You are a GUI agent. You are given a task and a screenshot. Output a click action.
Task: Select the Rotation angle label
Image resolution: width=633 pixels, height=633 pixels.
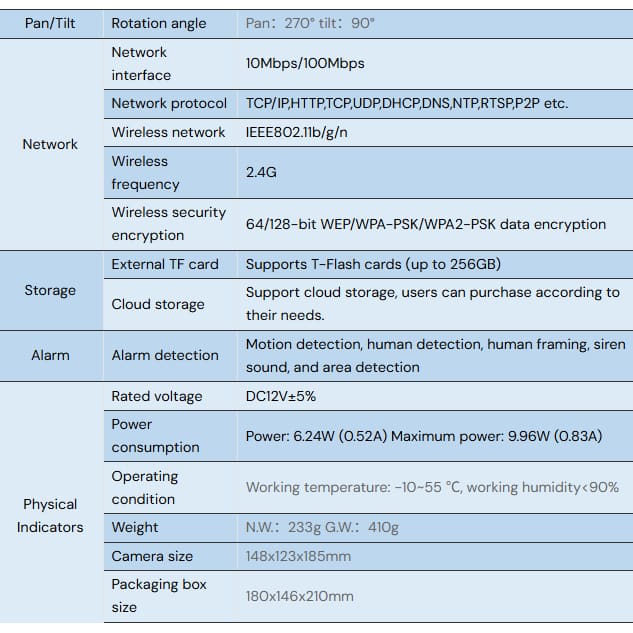click(159, 23)
